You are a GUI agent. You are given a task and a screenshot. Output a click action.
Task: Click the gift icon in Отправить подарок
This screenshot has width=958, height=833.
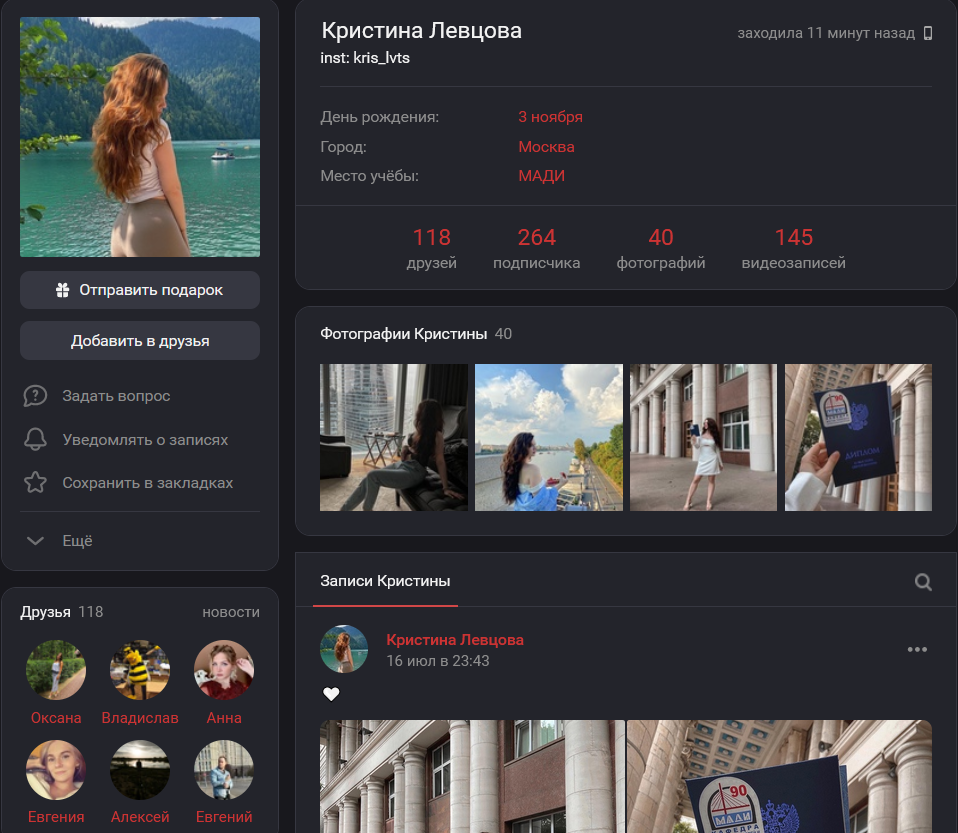point(62,290)
